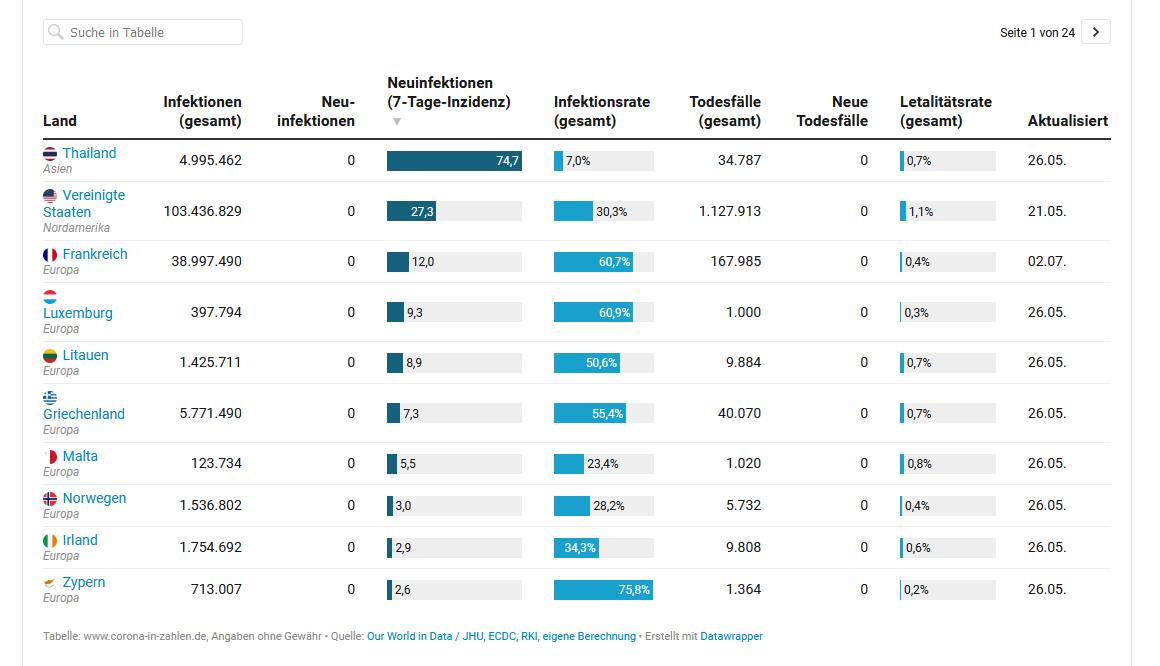Click the Luxembourg flag icon
Image resolution: width=1160 pixels, height=666 pixels.
point(50,297)
